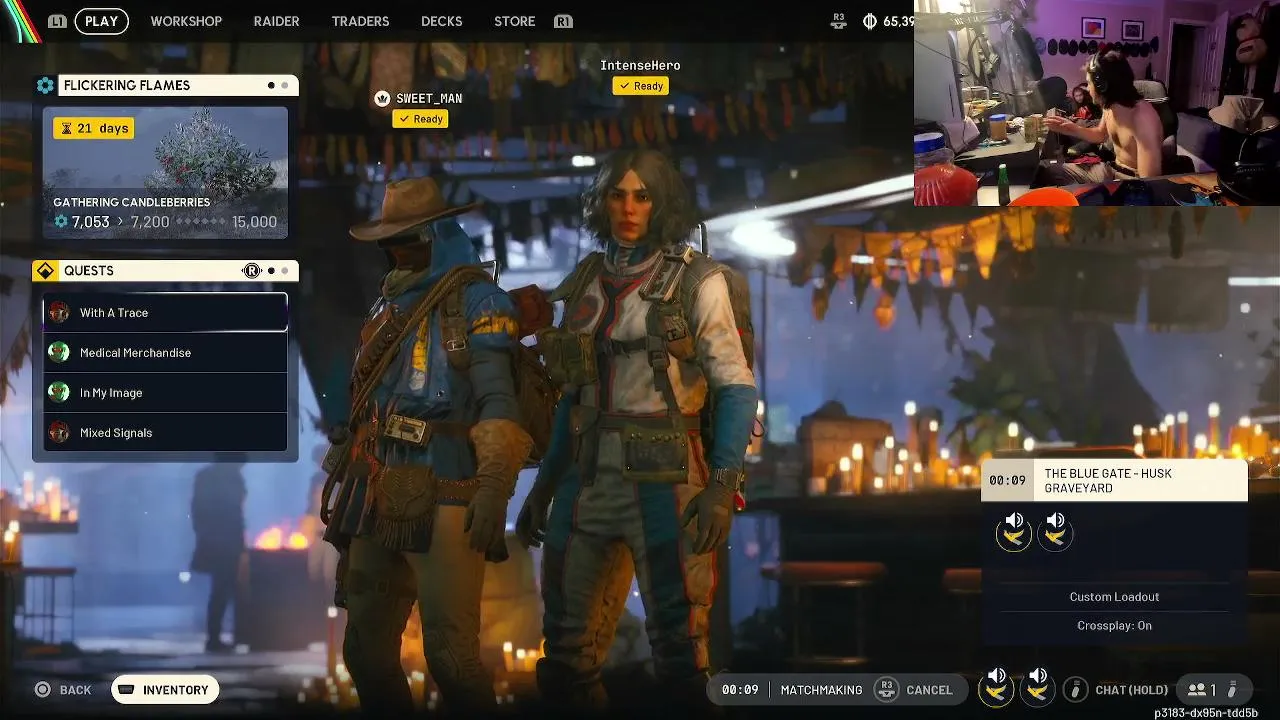The width and height of the screenshot is (1280, 720).
Task: Click the 7,200 next milestone value
Action: click(x=150, y=222)
